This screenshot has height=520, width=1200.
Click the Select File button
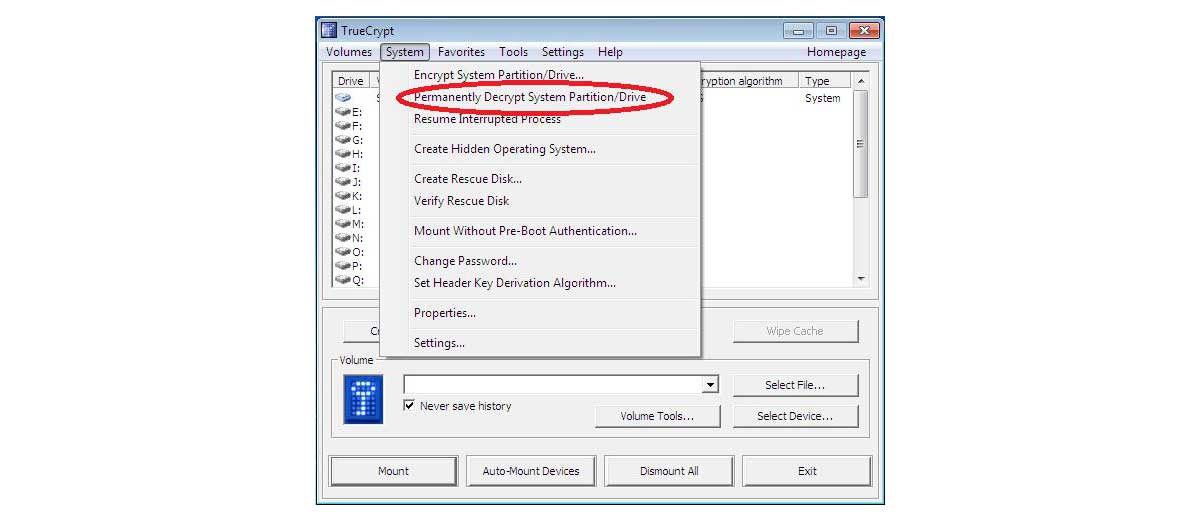tap(795, 385)
